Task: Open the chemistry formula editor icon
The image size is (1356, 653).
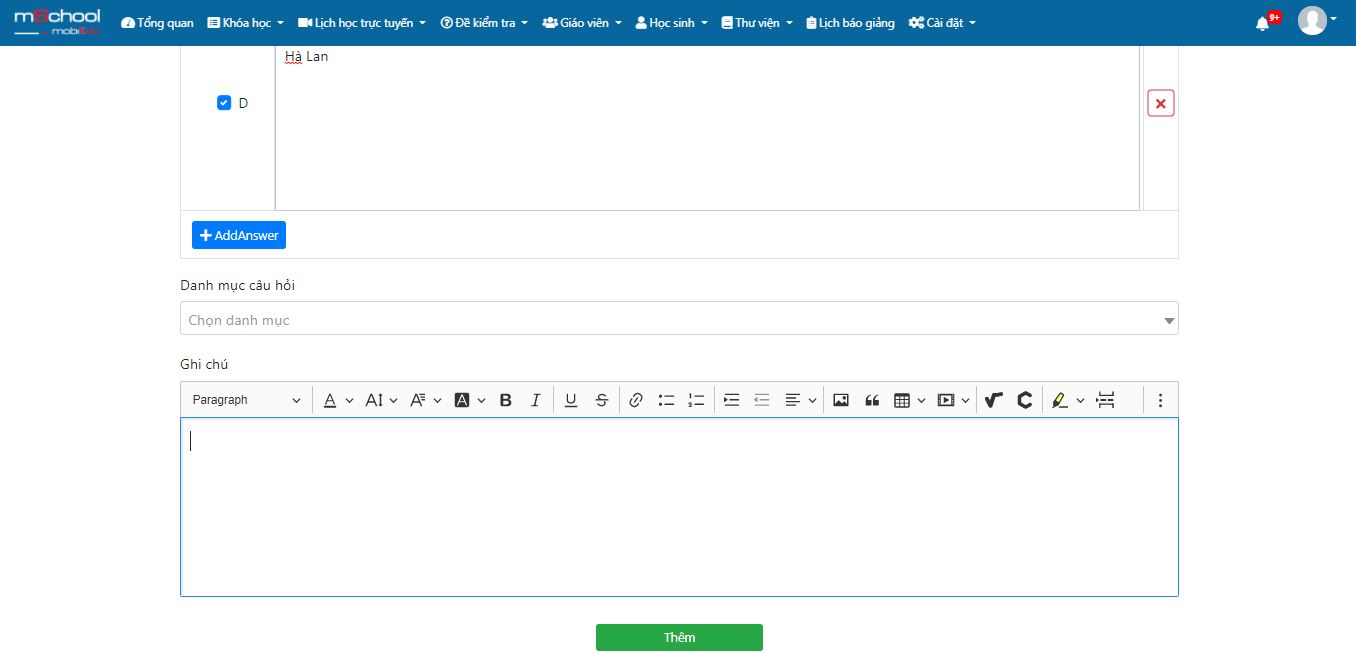Action: (1024, 400)
